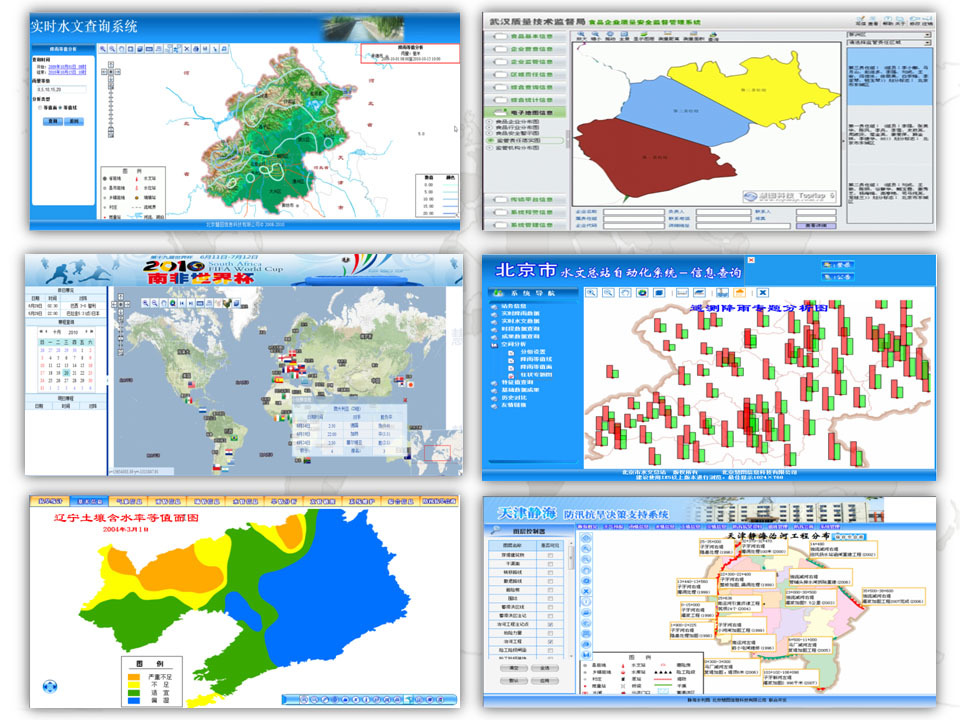Click small red close box above 北京市水文总站 header
960x720 pixels.
tap(751, 260)
